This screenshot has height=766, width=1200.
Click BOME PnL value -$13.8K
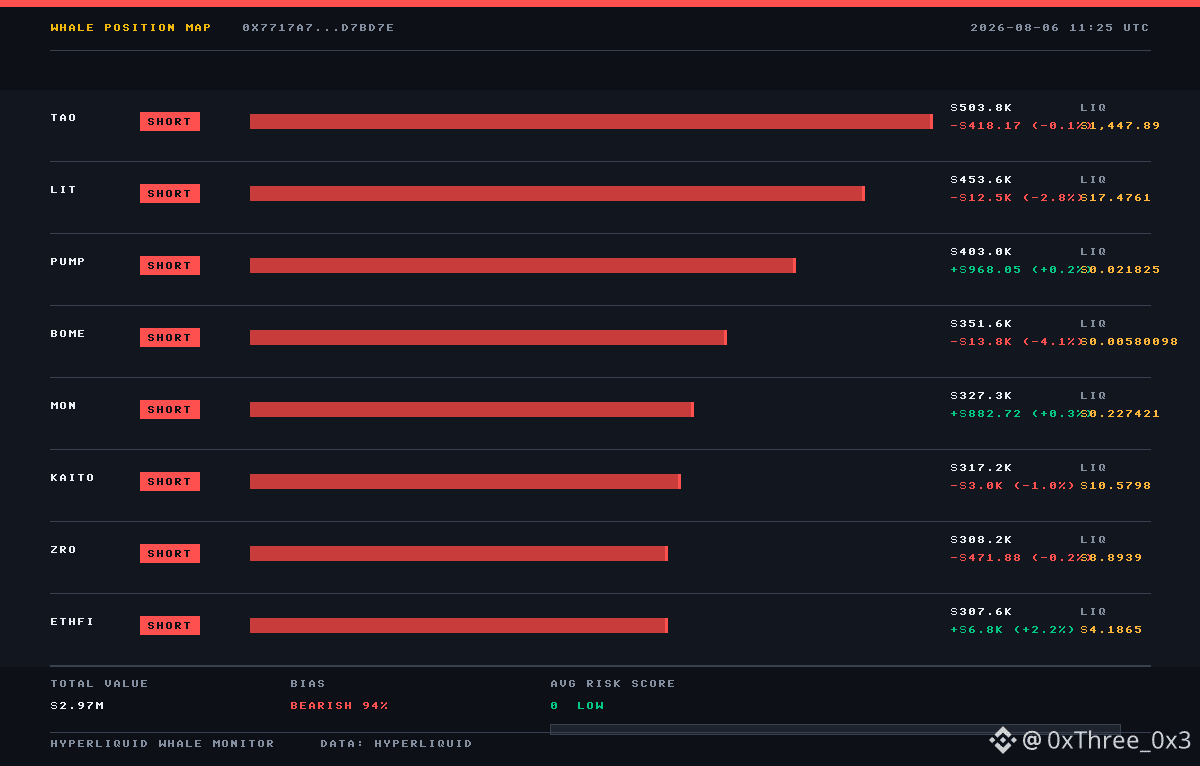pos(981,342)
